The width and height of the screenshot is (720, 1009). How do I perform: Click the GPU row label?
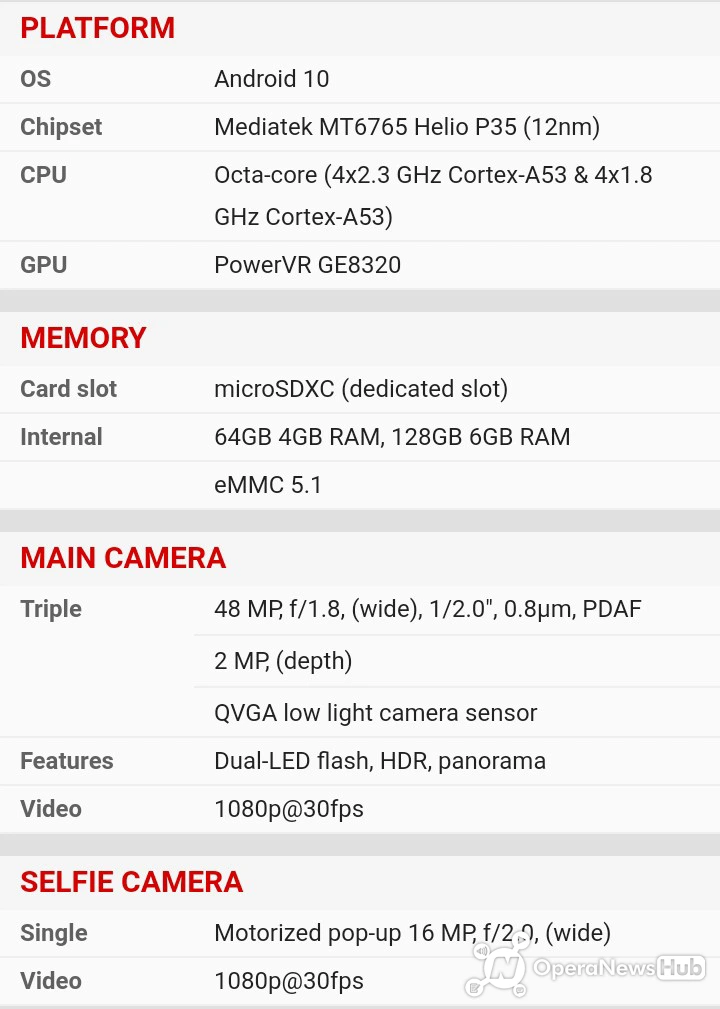43,265
